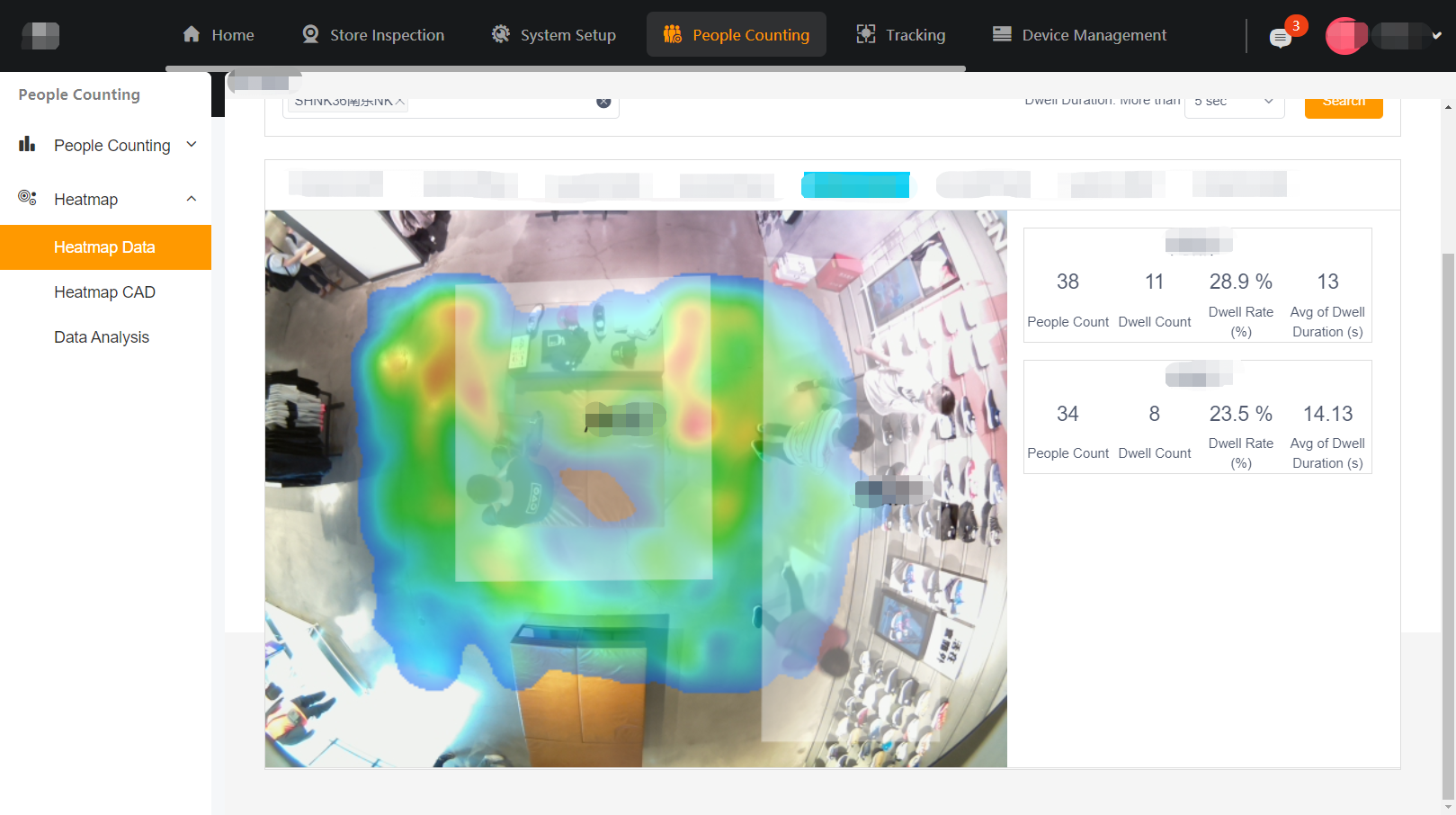Click the Dwell Rate 23.5 % value
The height and width of the screenshot is (815, 1456).
[1241, 414]
